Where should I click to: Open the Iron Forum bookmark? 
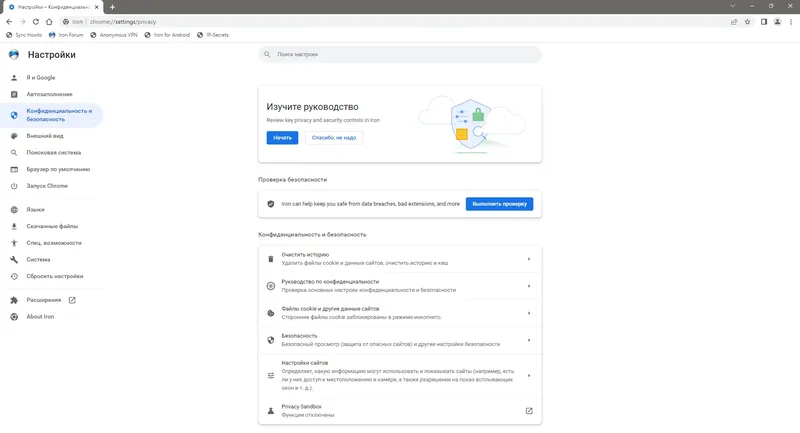coord(66,35)
